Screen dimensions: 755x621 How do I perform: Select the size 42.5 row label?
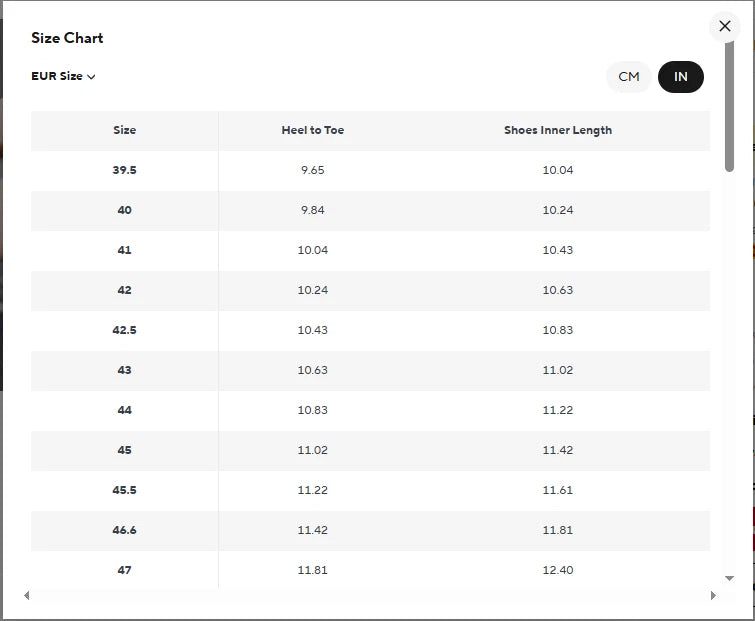point(124,330)
